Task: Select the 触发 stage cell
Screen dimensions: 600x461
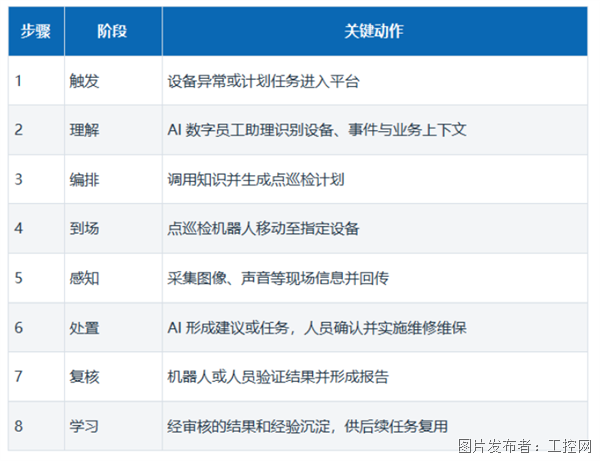Action: tap(113, 81)
